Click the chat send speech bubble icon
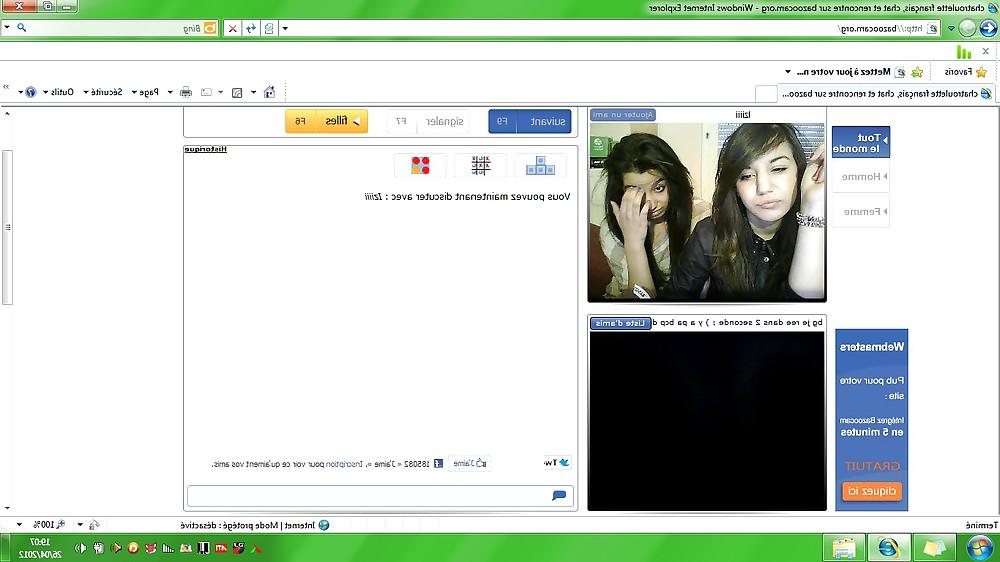The height and width of the screenshot is (562, 1000). click(x=559, y=496)
